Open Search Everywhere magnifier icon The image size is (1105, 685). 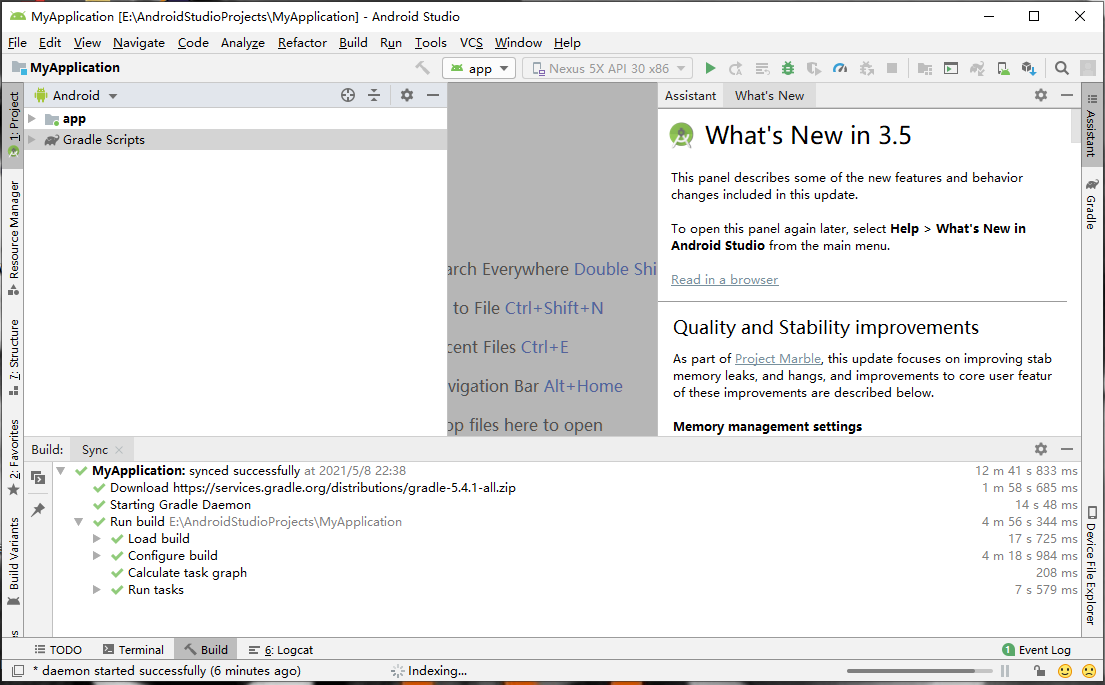1061,68
